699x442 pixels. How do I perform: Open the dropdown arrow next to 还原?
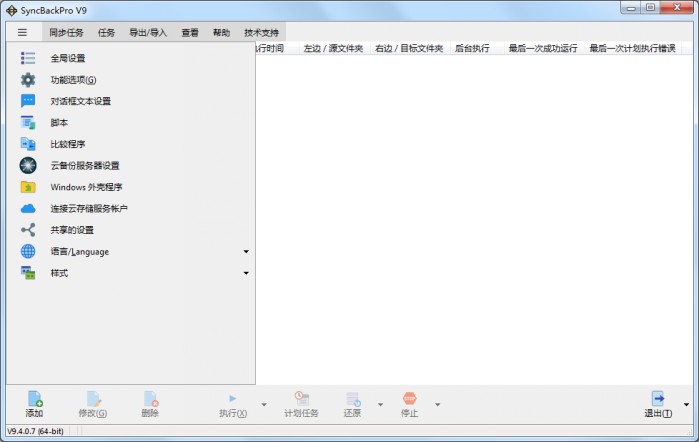tap(380, 405)
